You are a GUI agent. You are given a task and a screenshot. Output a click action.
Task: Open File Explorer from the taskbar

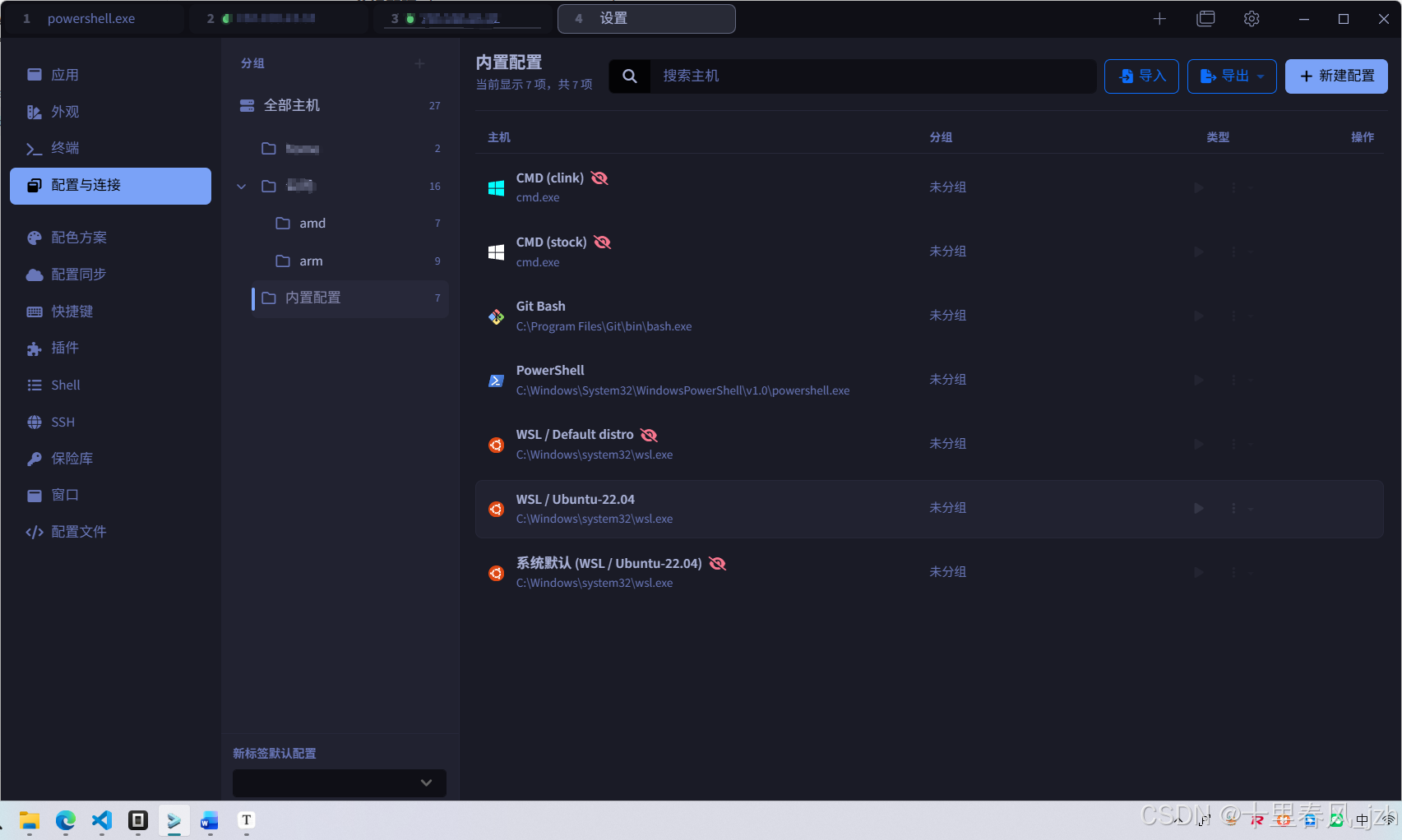click(x=30, y=820)
